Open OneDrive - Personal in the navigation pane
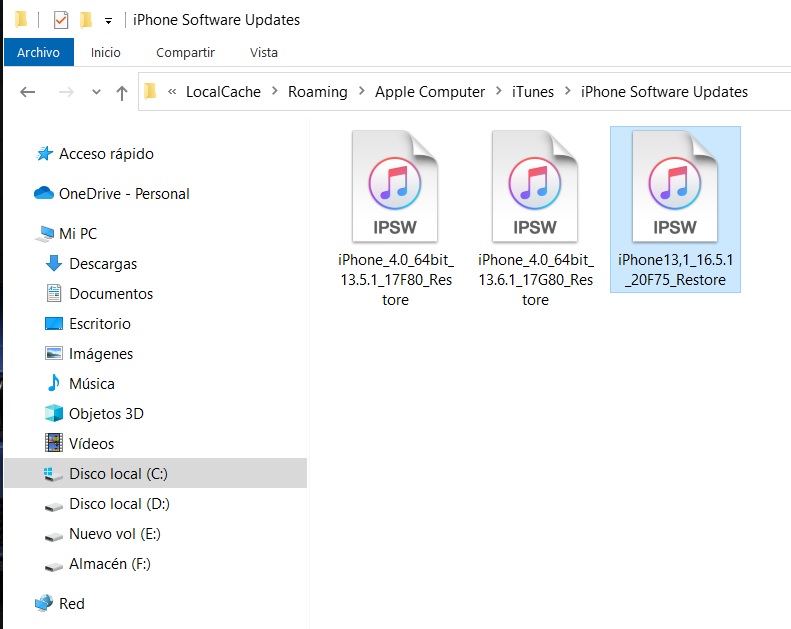Image resolution: width=791 pixels, height=629 pixels. pos(124,194)
